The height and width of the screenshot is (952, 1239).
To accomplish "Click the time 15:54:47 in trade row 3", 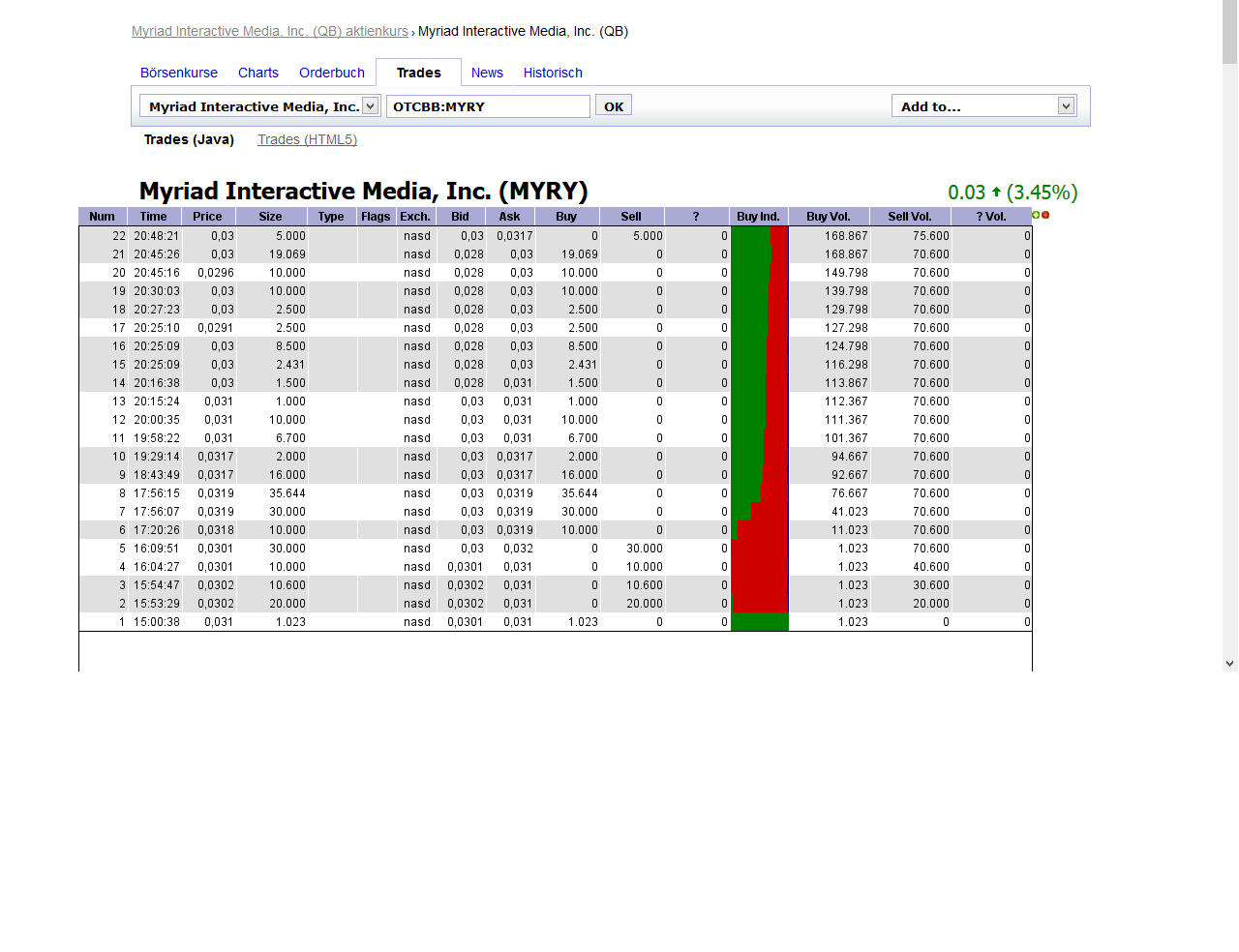I will 157,585.
